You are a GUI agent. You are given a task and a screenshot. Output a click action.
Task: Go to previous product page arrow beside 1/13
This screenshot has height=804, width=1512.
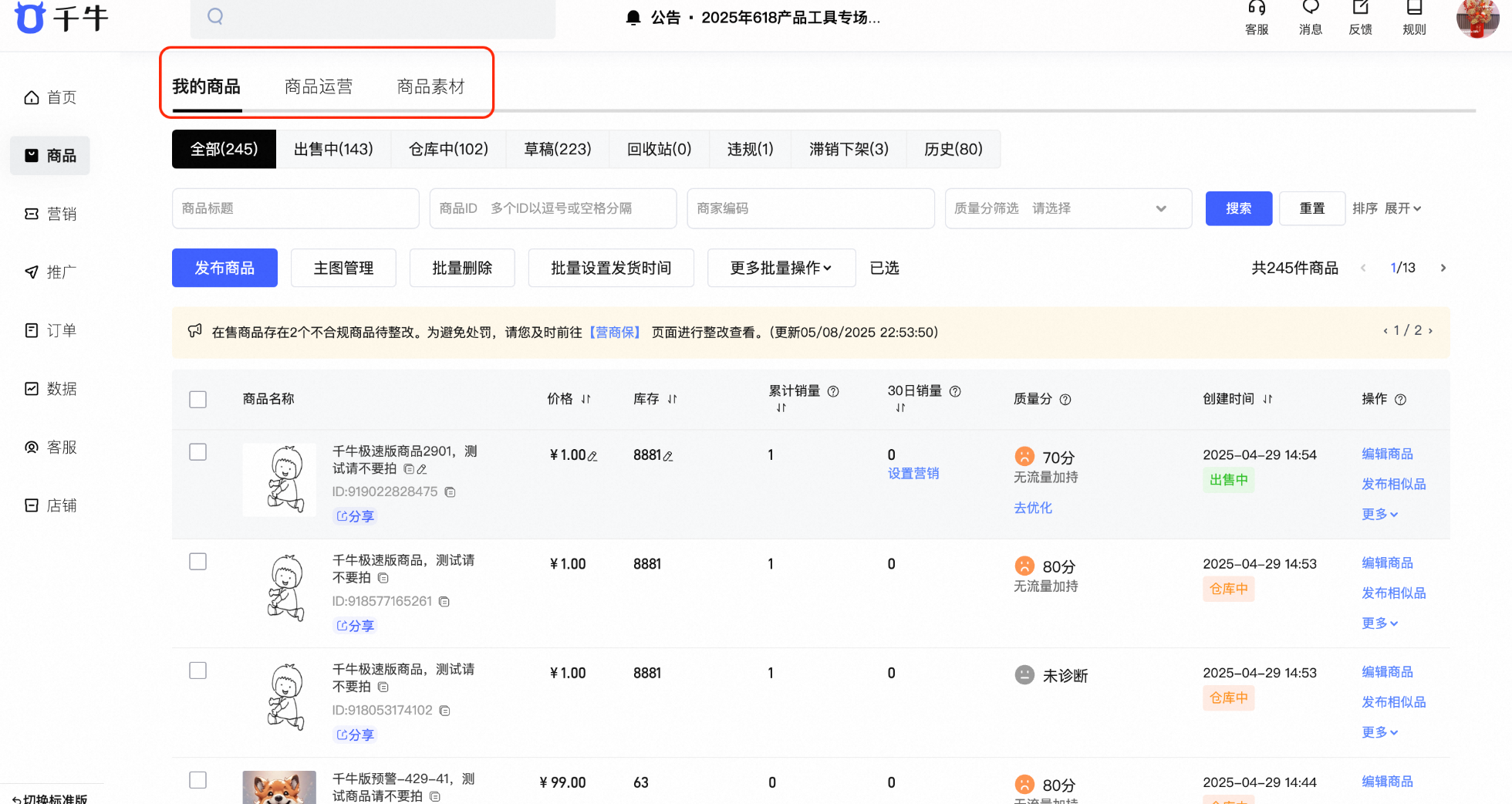pyautogui.click(x=1363, y=268)
